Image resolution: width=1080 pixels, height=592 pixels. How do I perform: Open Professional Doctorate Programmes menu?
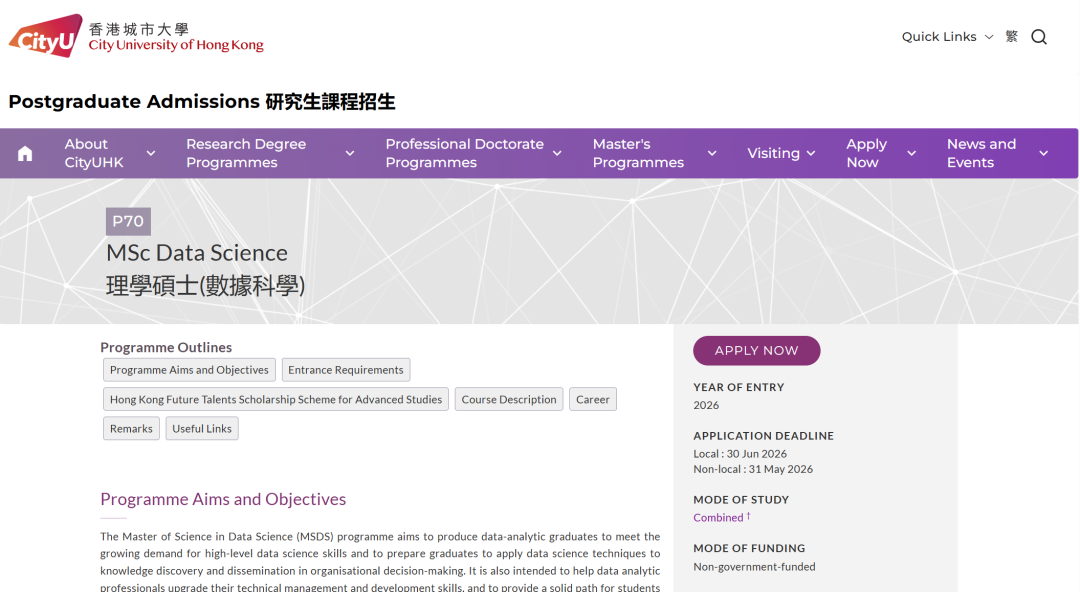(x=464, y=153)
